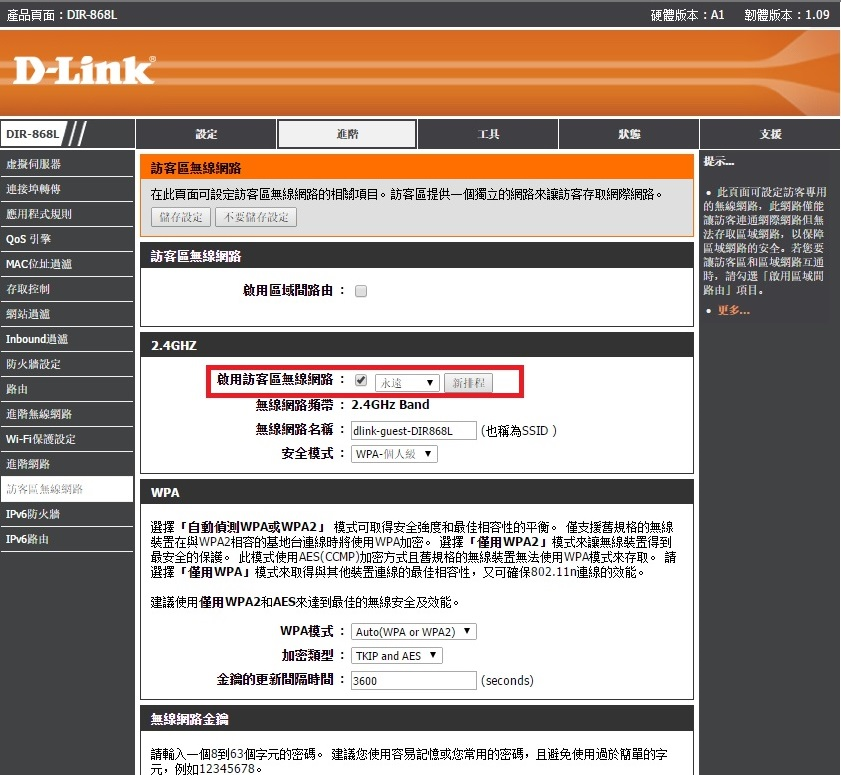841x775 pixels.
Task: Switch to the 設定 tab
Action: pyautogui.click(x=206, y=134)
